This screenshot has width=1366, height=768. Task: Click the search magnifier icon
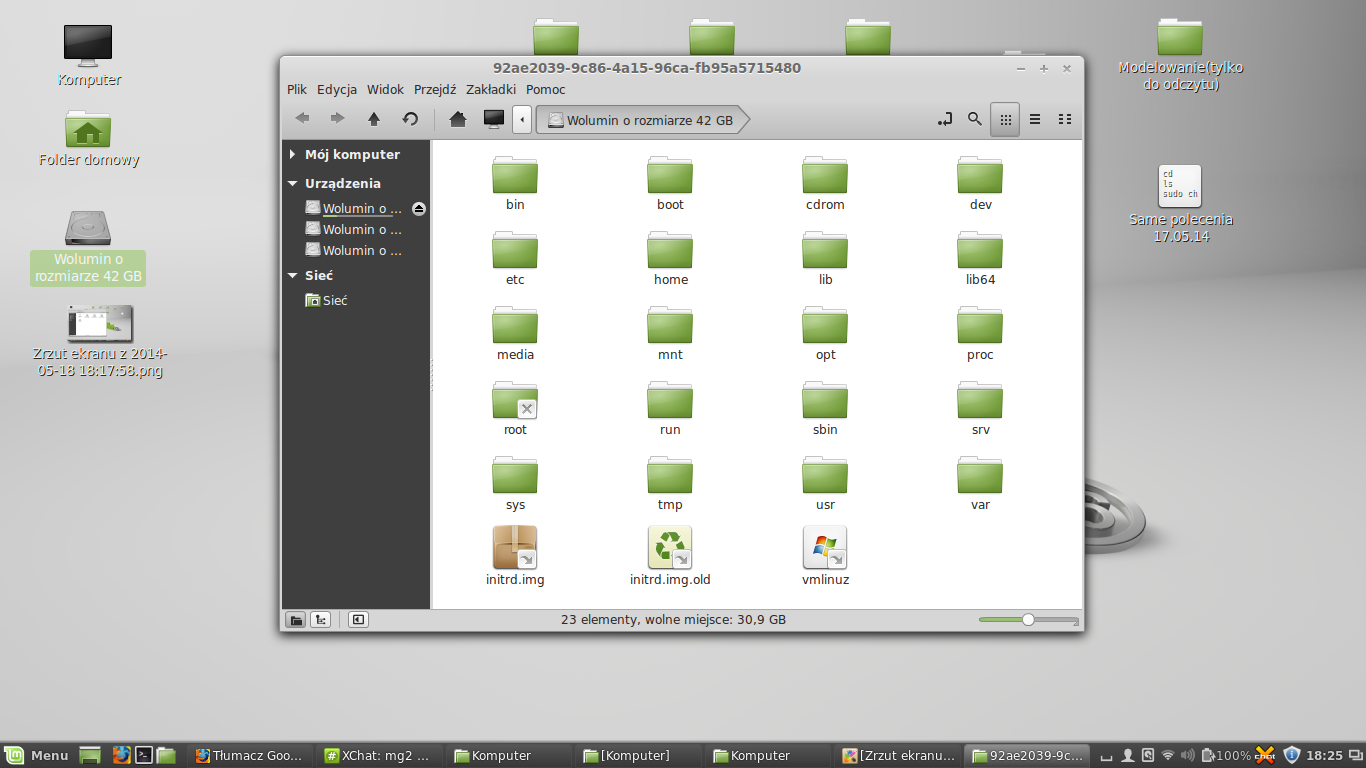coord(974,119)
